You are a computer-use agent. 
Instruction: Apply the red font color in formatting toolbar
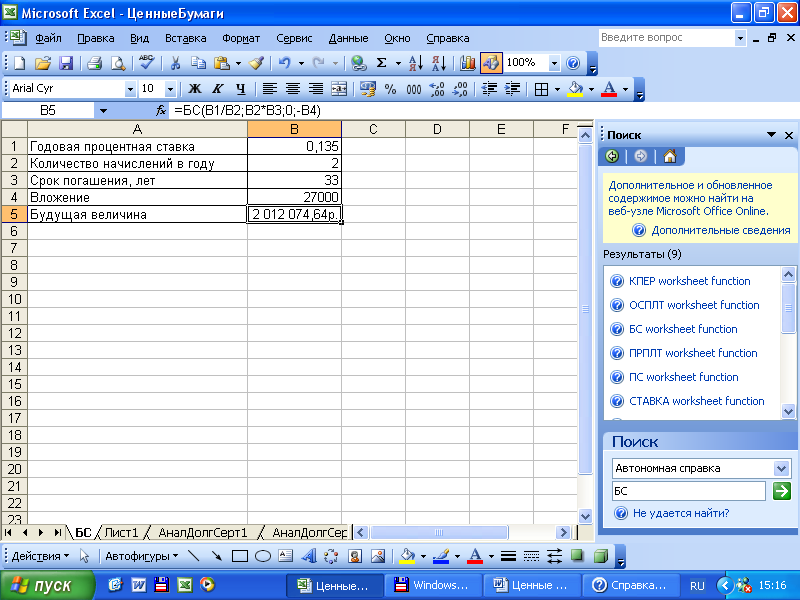coord(609,89)
